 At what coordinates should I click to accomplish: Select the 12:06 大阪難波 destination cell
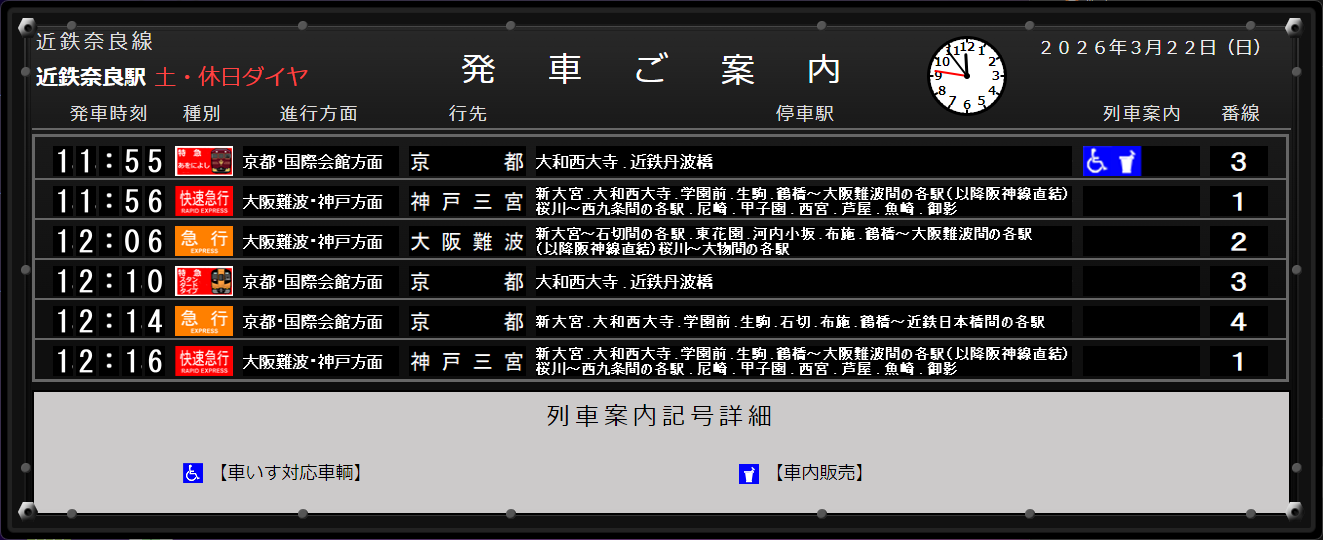[x=467, y=241]
